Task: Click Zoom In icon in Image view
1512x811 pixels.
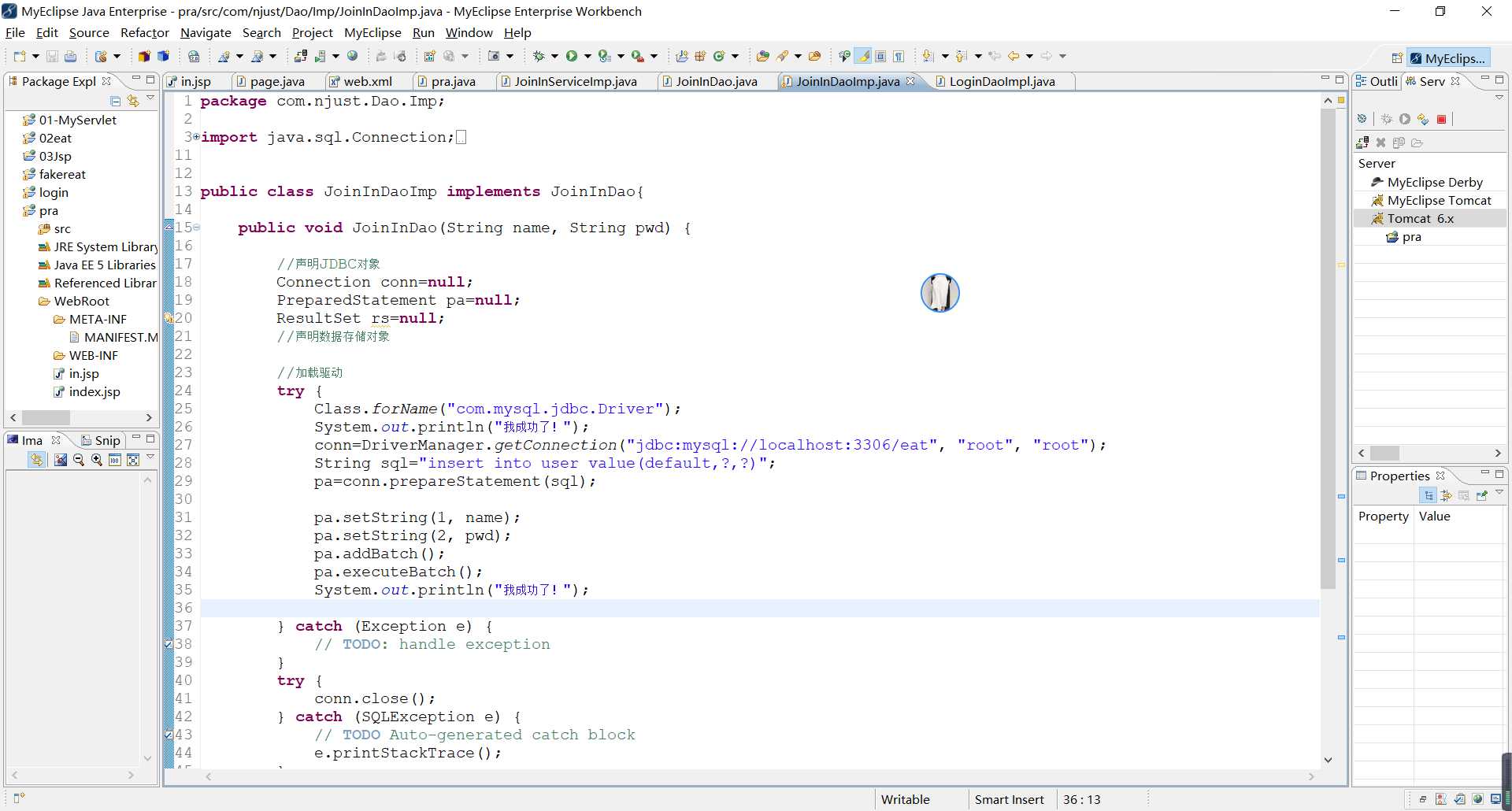Action: point(96,460)
